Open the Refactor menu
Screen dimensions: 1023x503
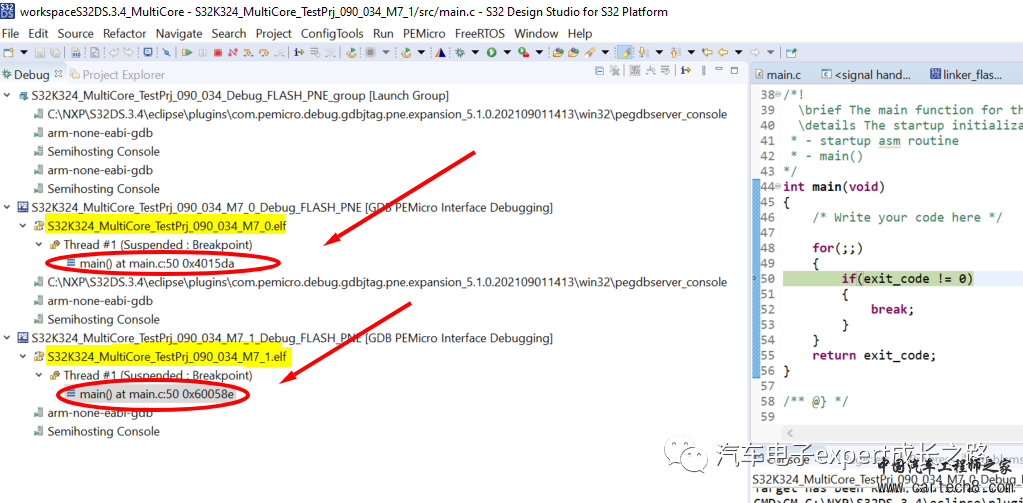125,33
